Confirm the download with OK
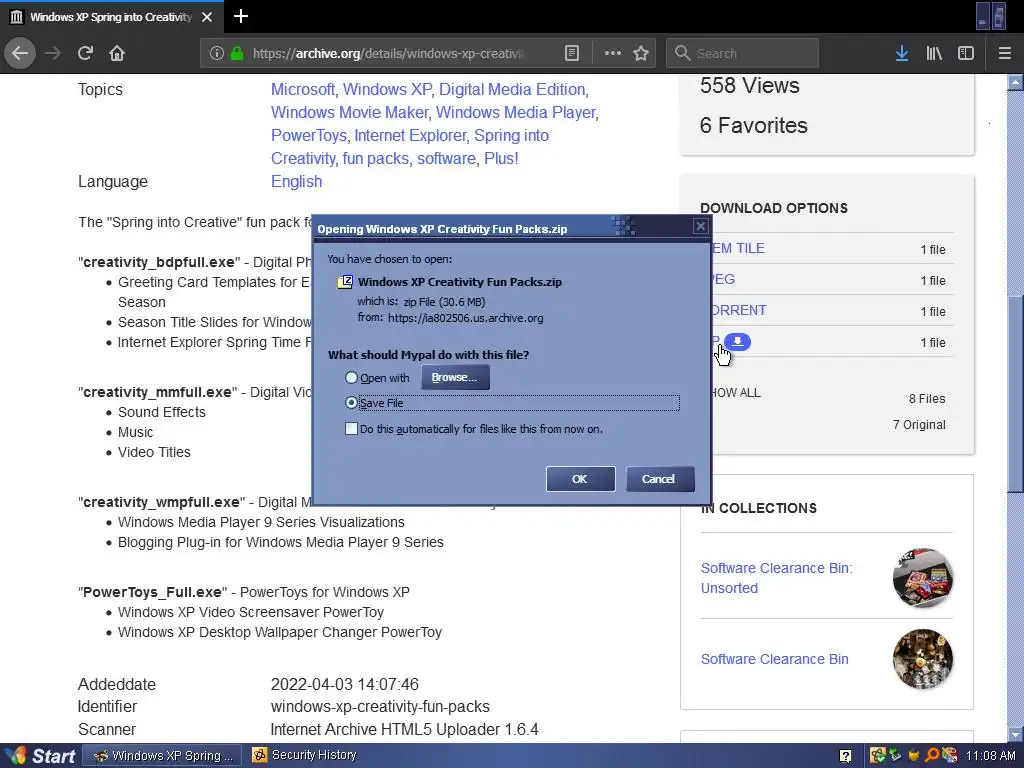The width and height of the screenshot is (1024, 768). (580, 479)
